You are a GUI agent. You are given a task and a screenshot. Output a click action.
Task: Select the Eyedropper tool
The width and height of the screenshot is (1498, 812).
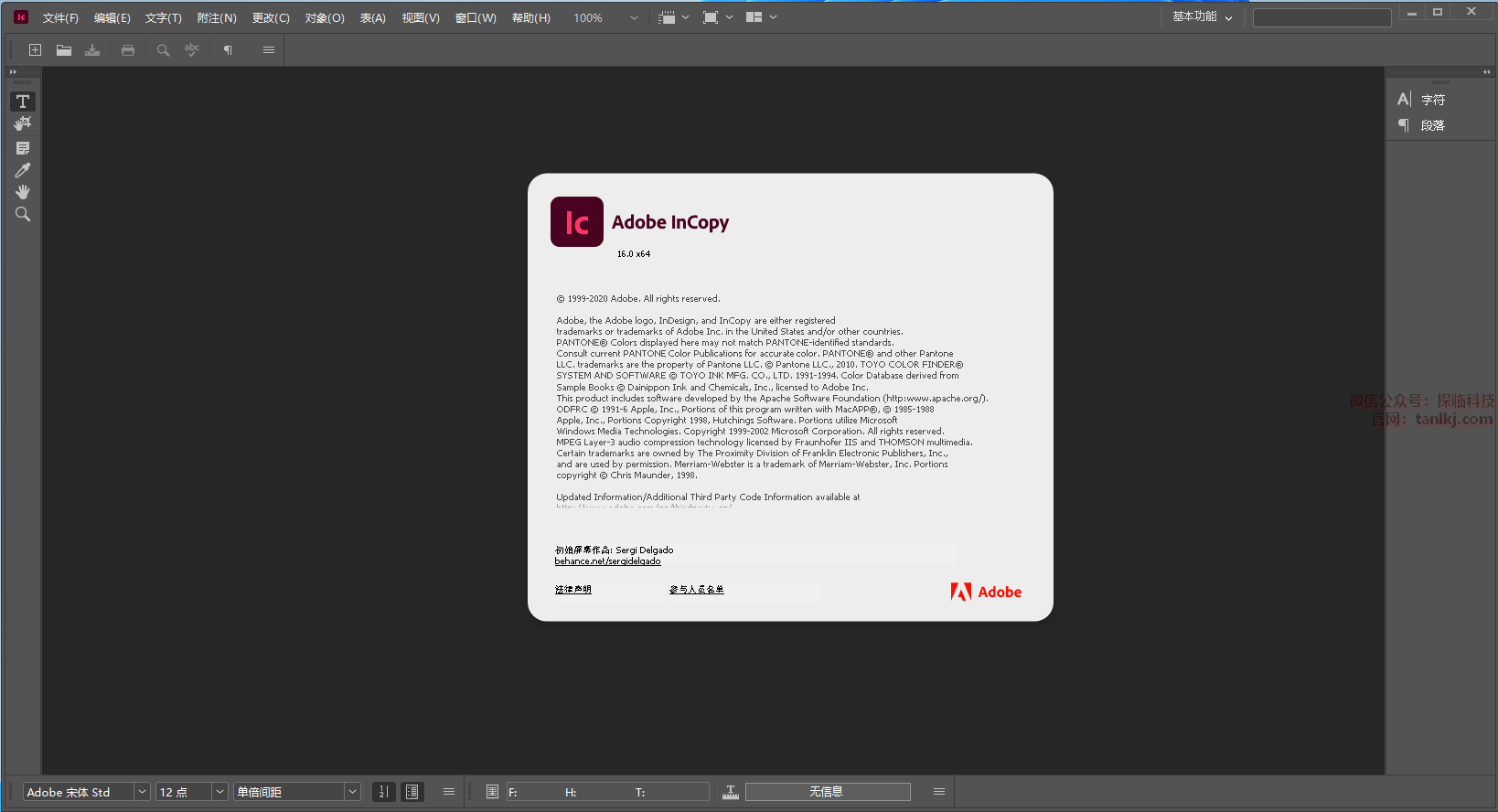point(23,170)
